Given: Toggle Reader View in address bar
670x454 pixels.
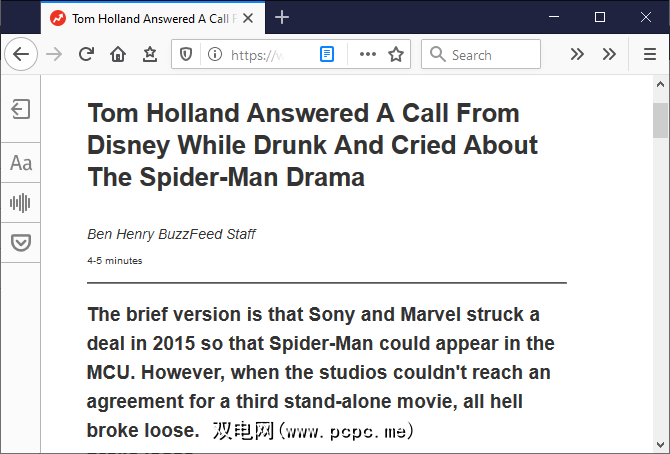Looking at the screenshot, I should coord(327,55).
